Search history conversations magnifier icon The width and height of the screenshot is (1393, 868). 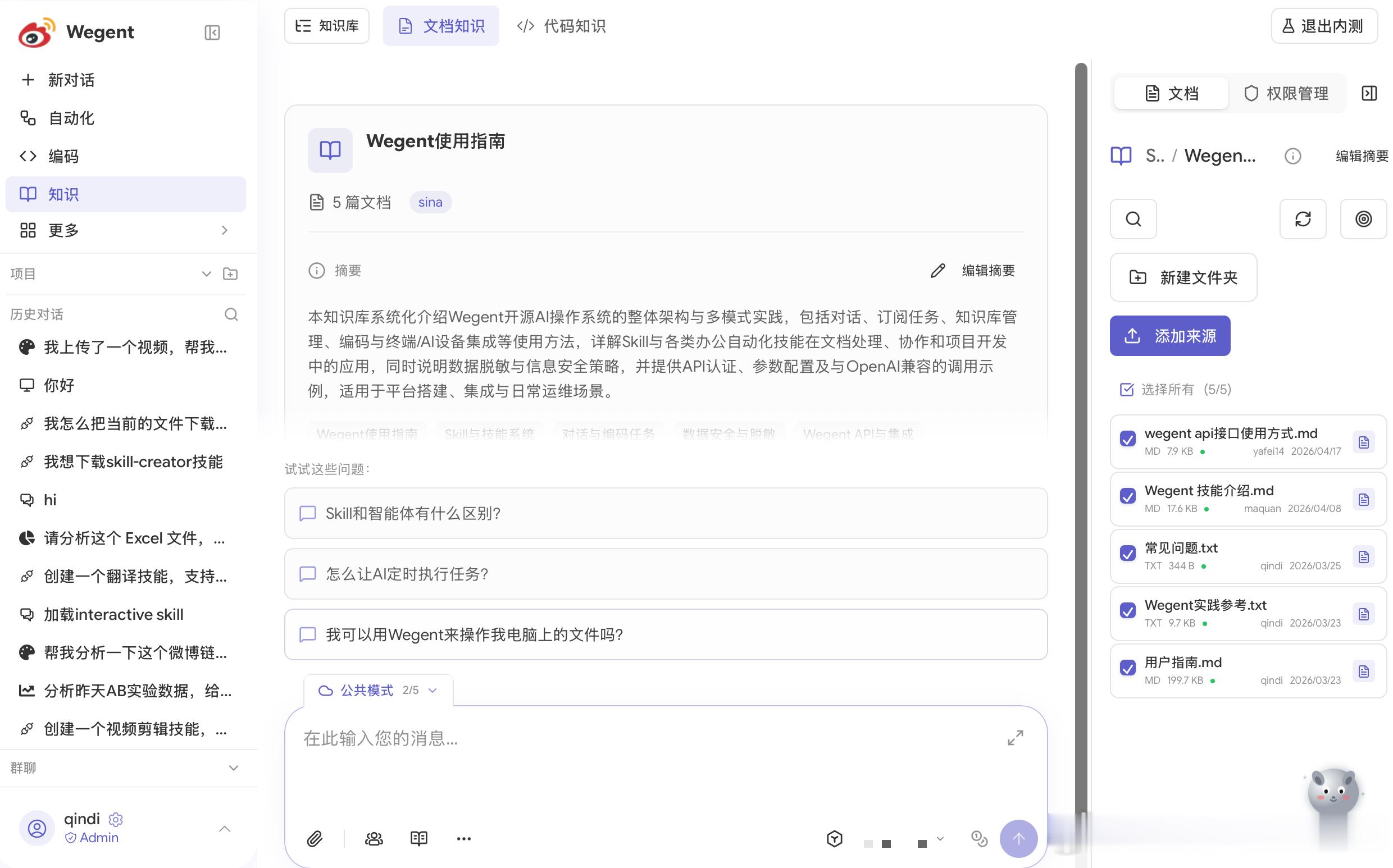[x=231, y=314]
